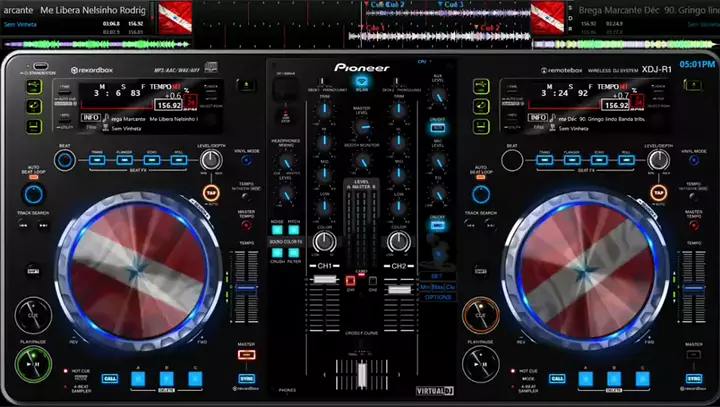Toggle left deck Vinyl Mode
Image resolution: width=720 pixels, height=407 pixels.
click(x=247, y=160)
